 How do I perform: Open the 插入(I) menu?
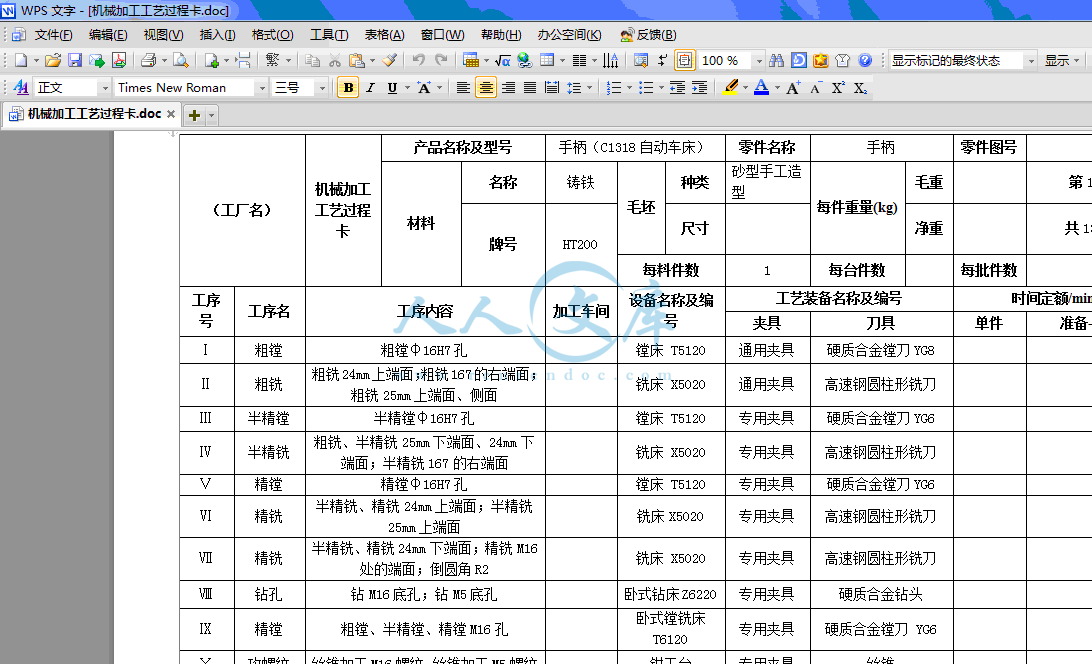point(217,35)
